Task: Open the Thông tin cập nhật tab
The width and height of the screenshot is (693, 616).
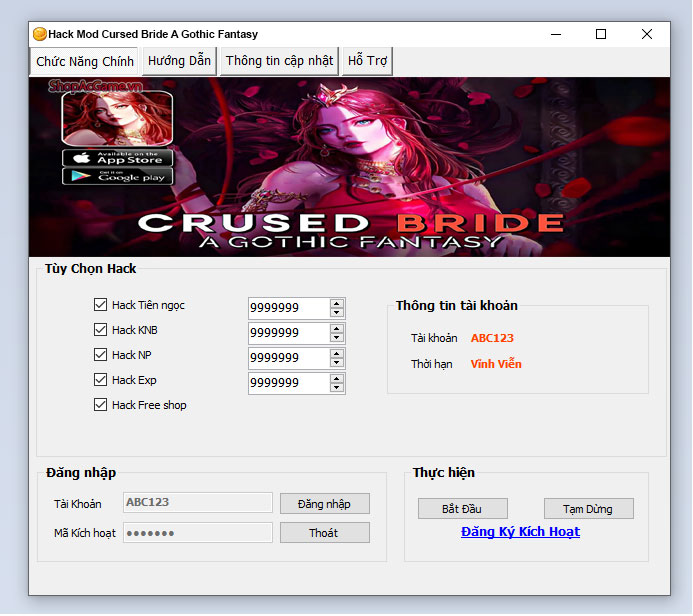Action: (x=279, y=61)
